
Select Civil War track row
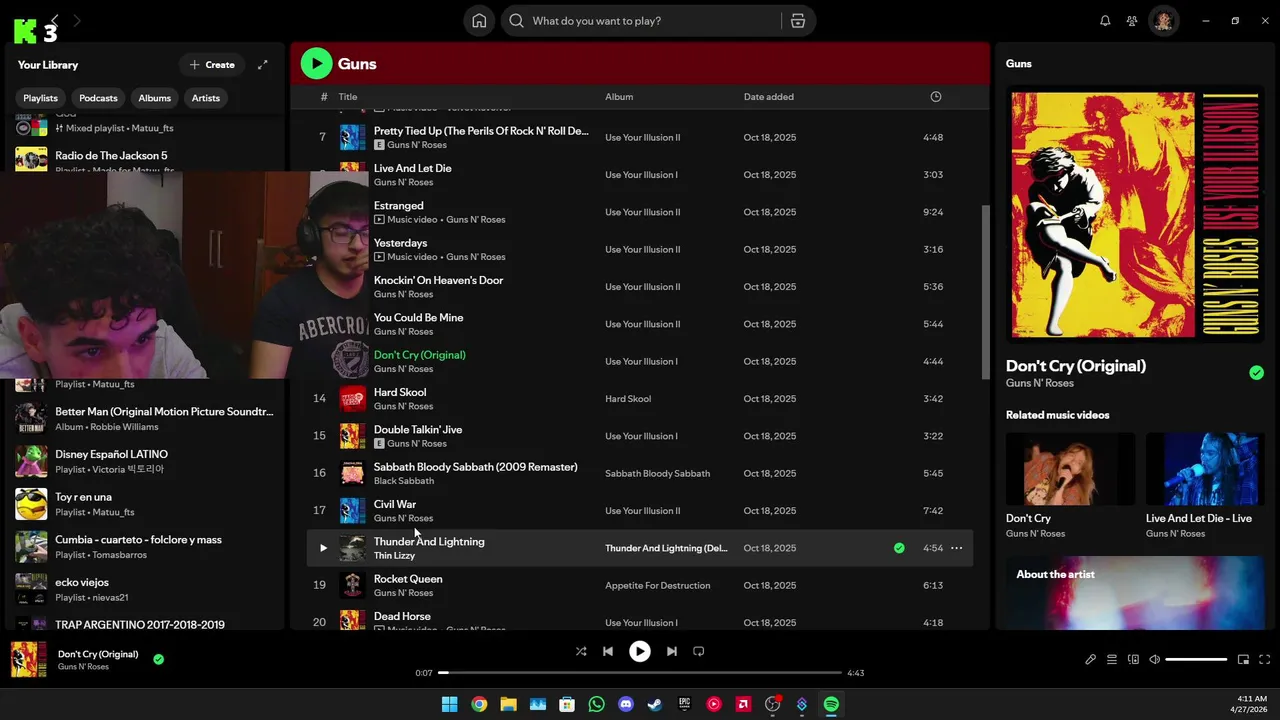[640, 511]
